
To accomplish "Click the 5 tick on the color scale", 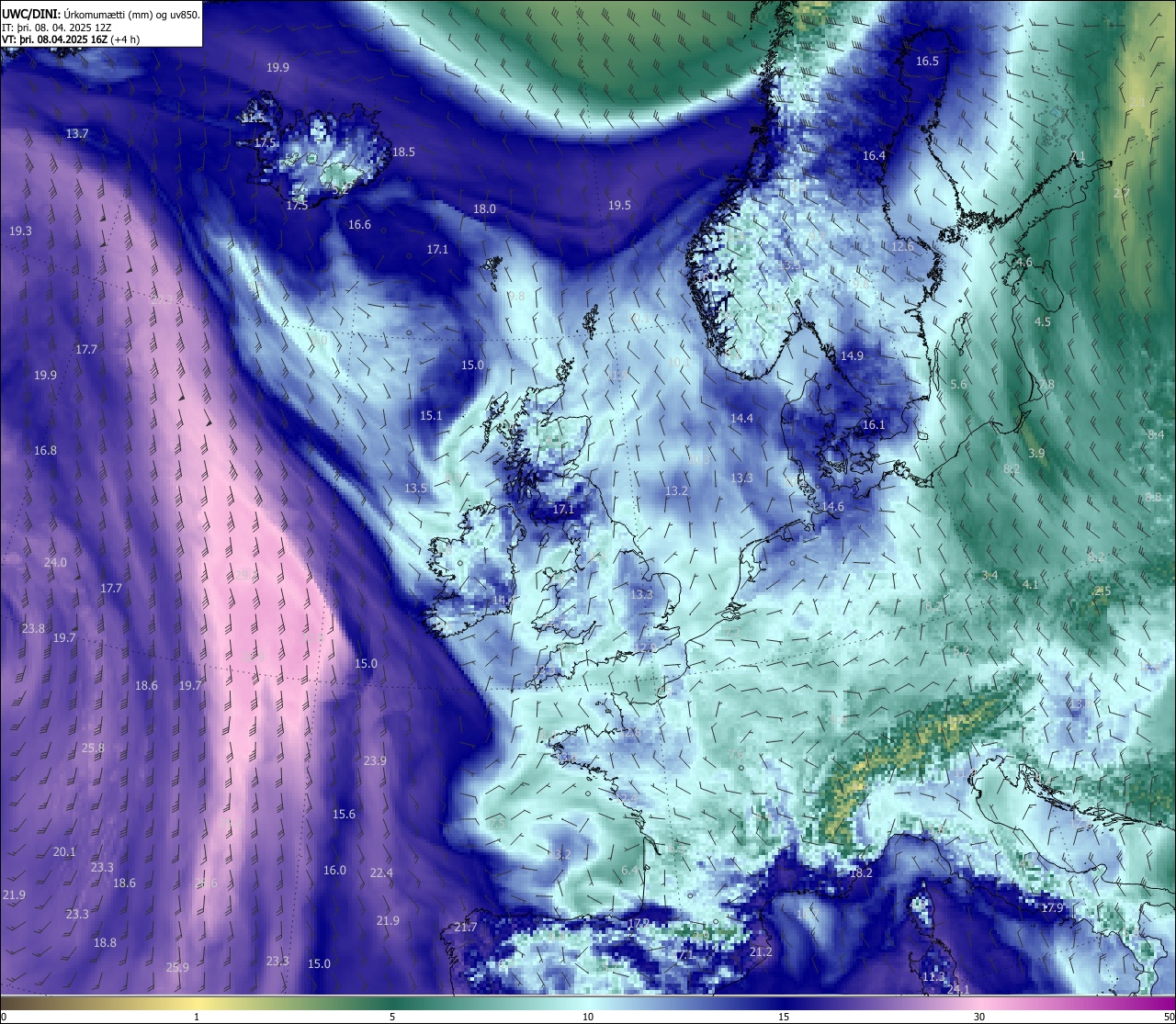I will point(392,1017).
